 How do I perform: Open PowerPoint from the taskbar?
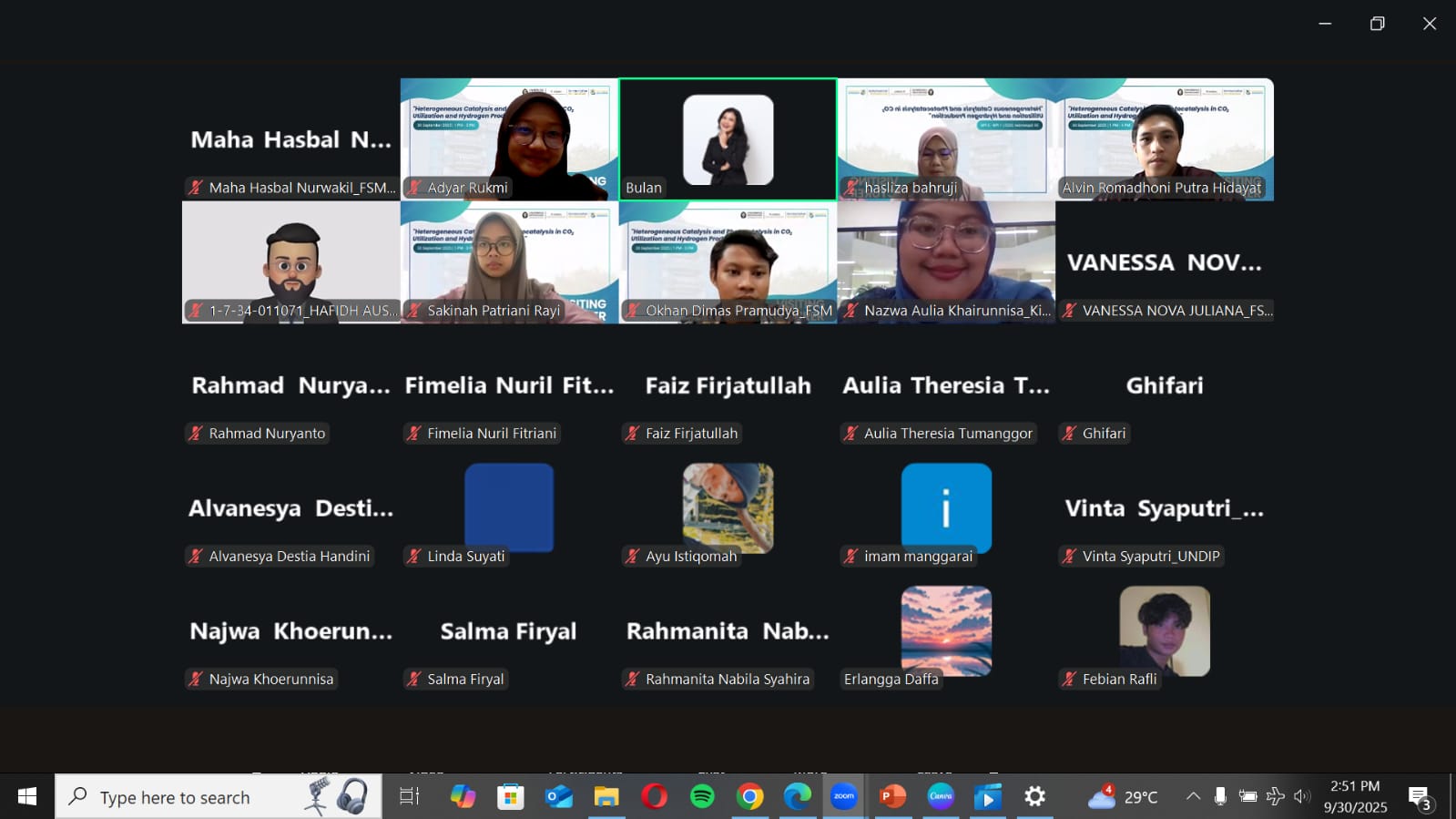892,797
